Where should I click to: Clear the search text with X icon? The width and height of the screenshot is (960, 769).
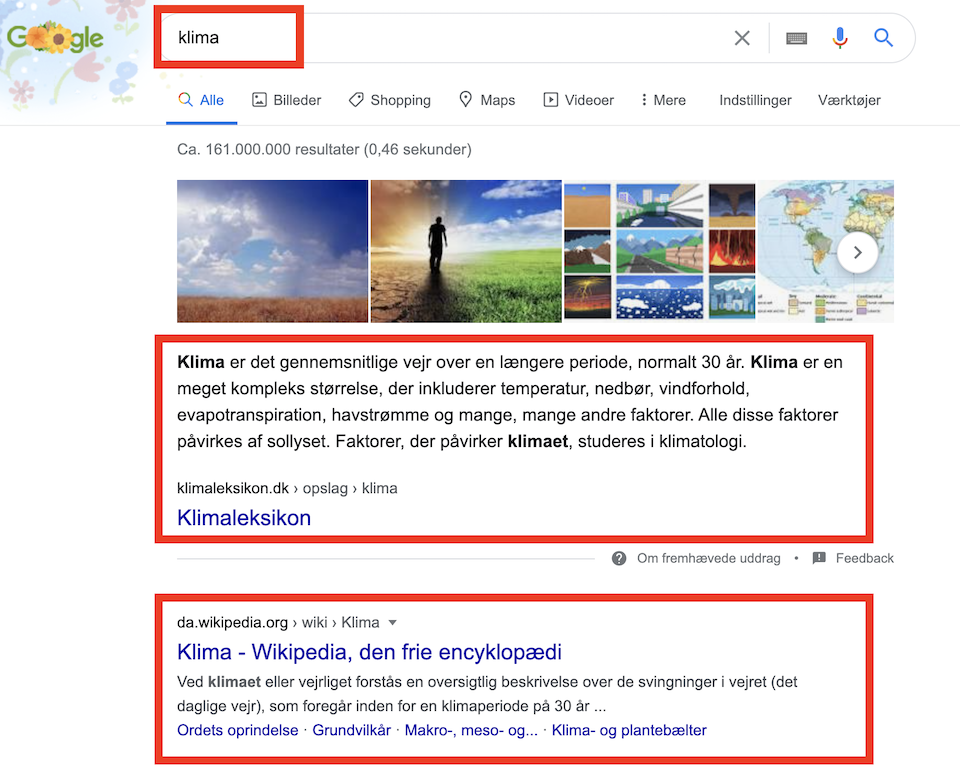pyautogui.click(x=742, y=38)
